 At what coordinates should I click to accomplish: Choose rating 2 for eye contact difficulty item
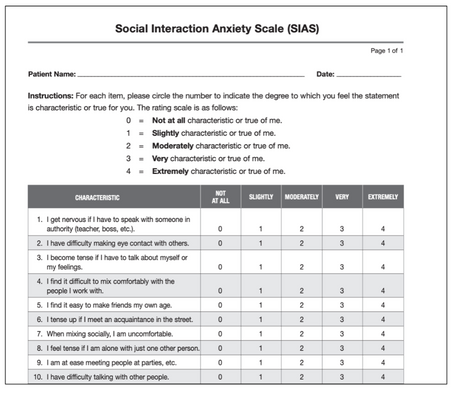point(301,243)
